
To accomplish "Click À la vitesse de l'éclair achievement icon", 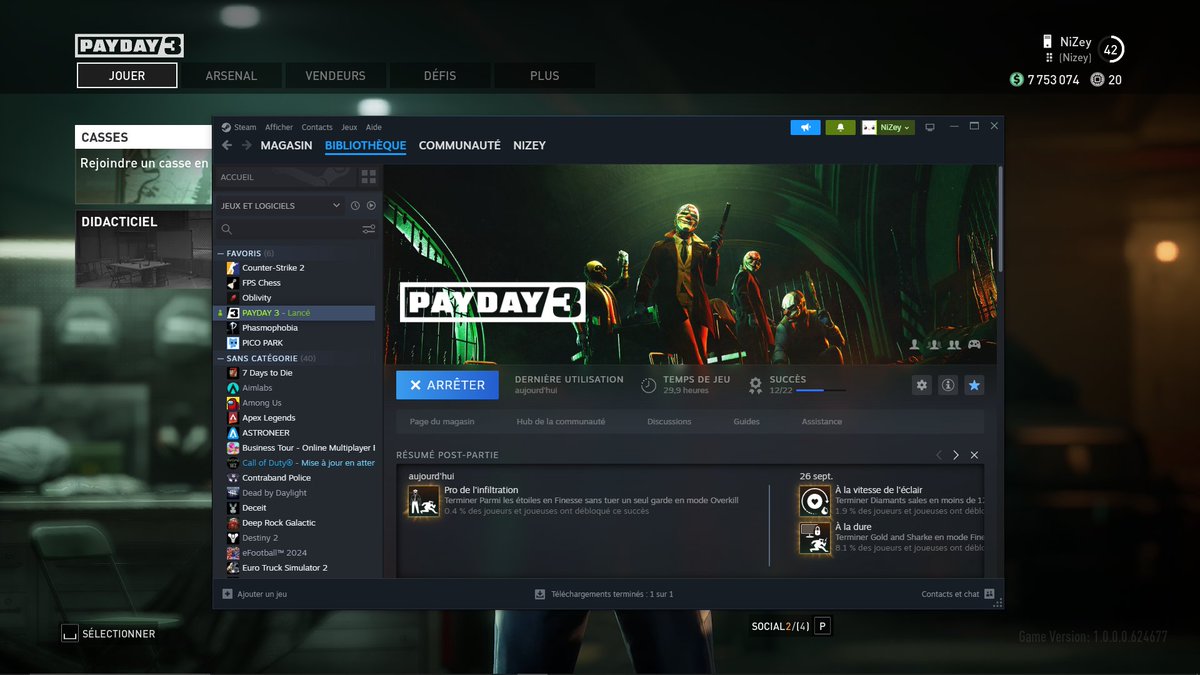I will pos(815,501).
